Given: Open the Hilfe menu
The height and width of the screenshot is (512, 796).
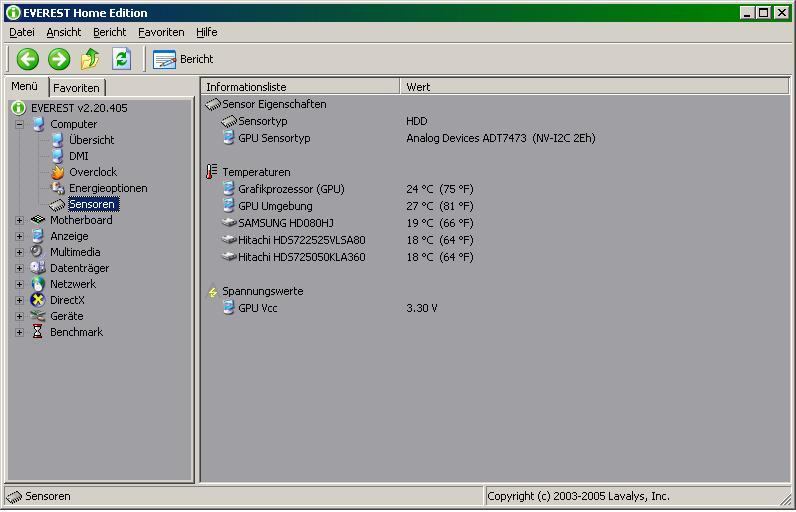Looking at the screenshot, I should pyautogui.click(x=207, y=32).
